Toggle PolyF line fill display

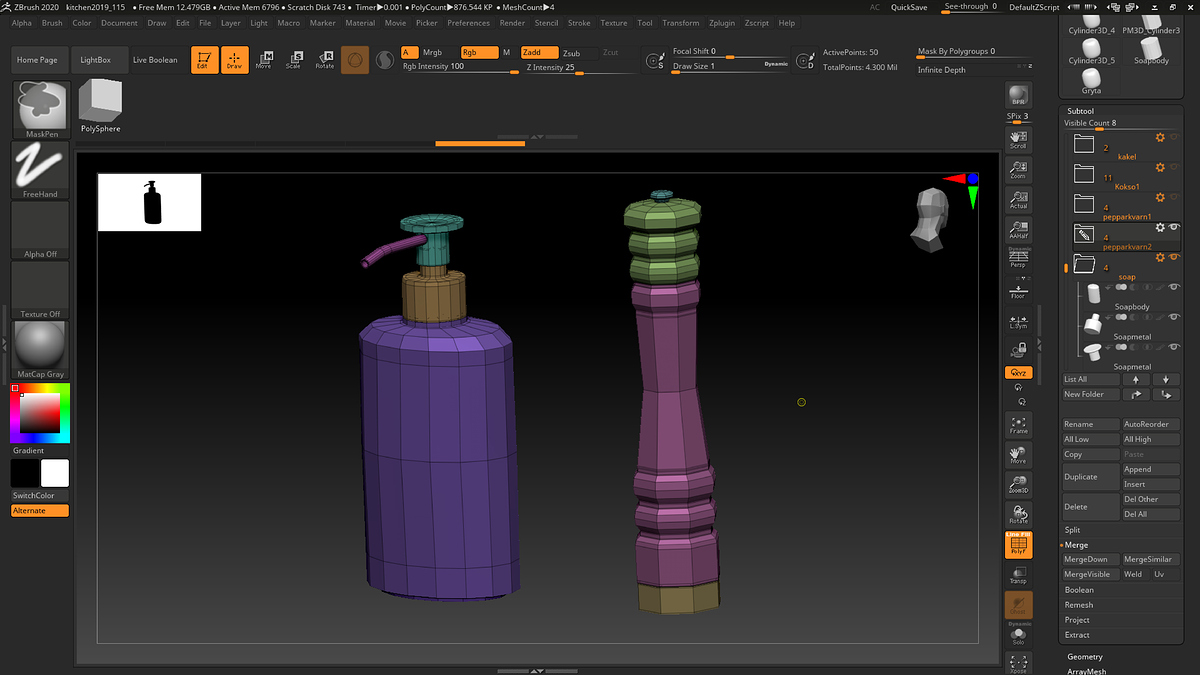(1018, 545)
